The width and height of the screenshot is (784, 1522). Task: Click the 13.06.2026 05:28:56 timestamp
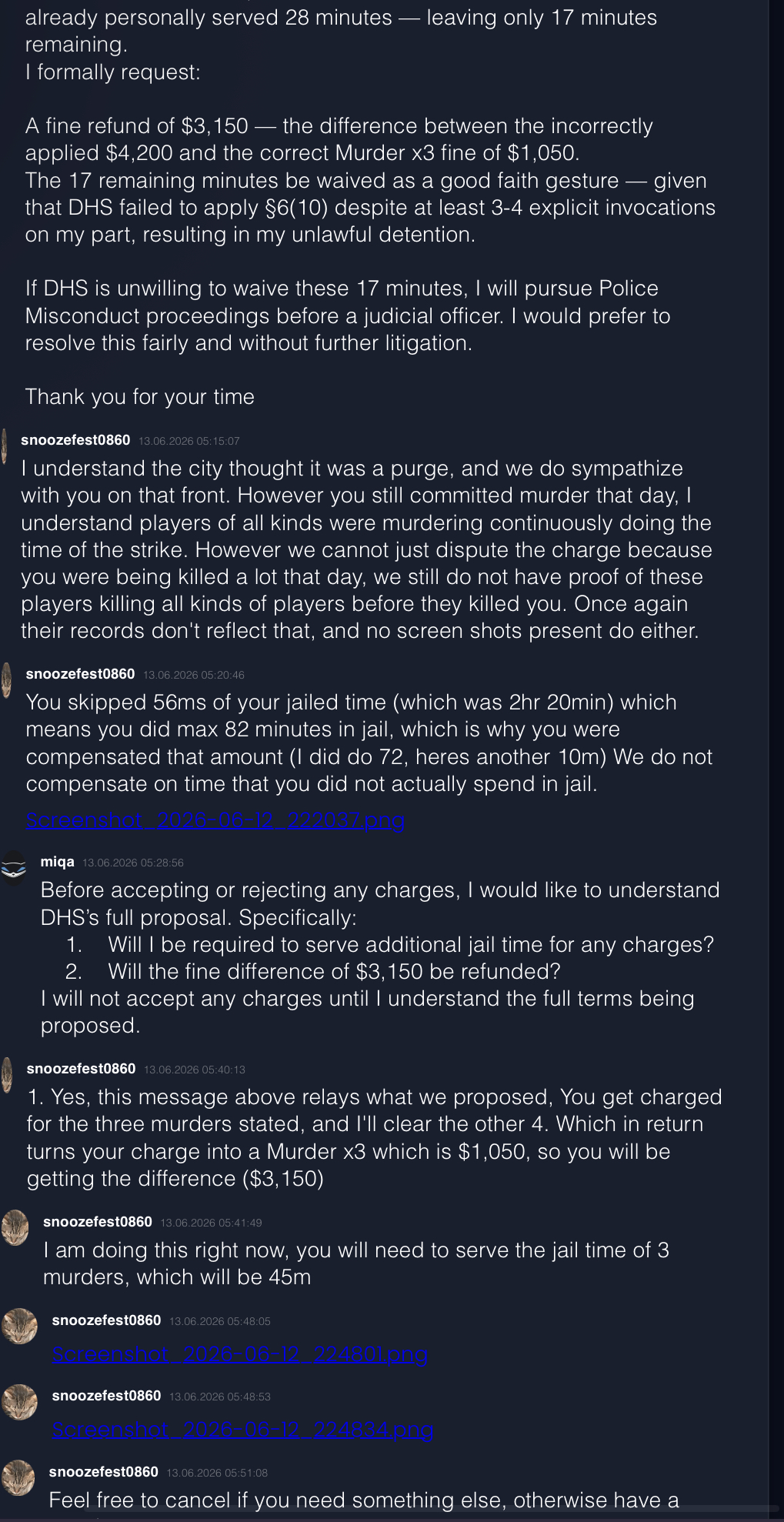[133, 863]
